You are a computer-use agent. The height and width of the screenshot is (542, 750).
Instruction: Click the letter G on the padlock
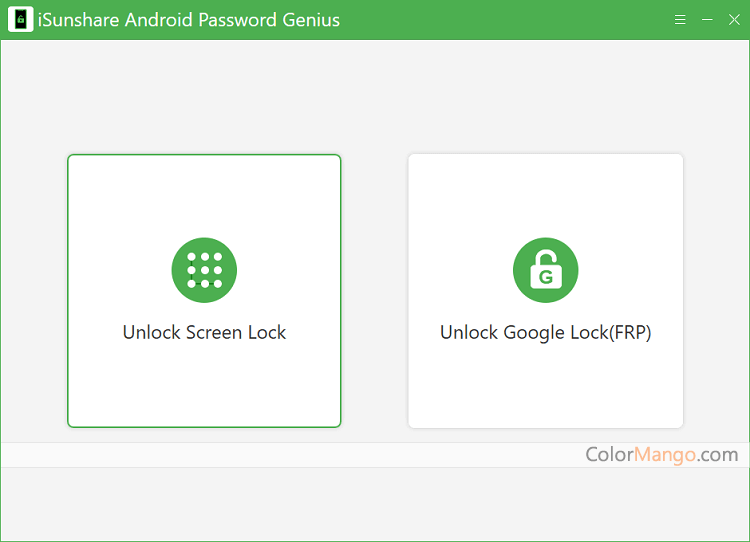coord(546,277)
